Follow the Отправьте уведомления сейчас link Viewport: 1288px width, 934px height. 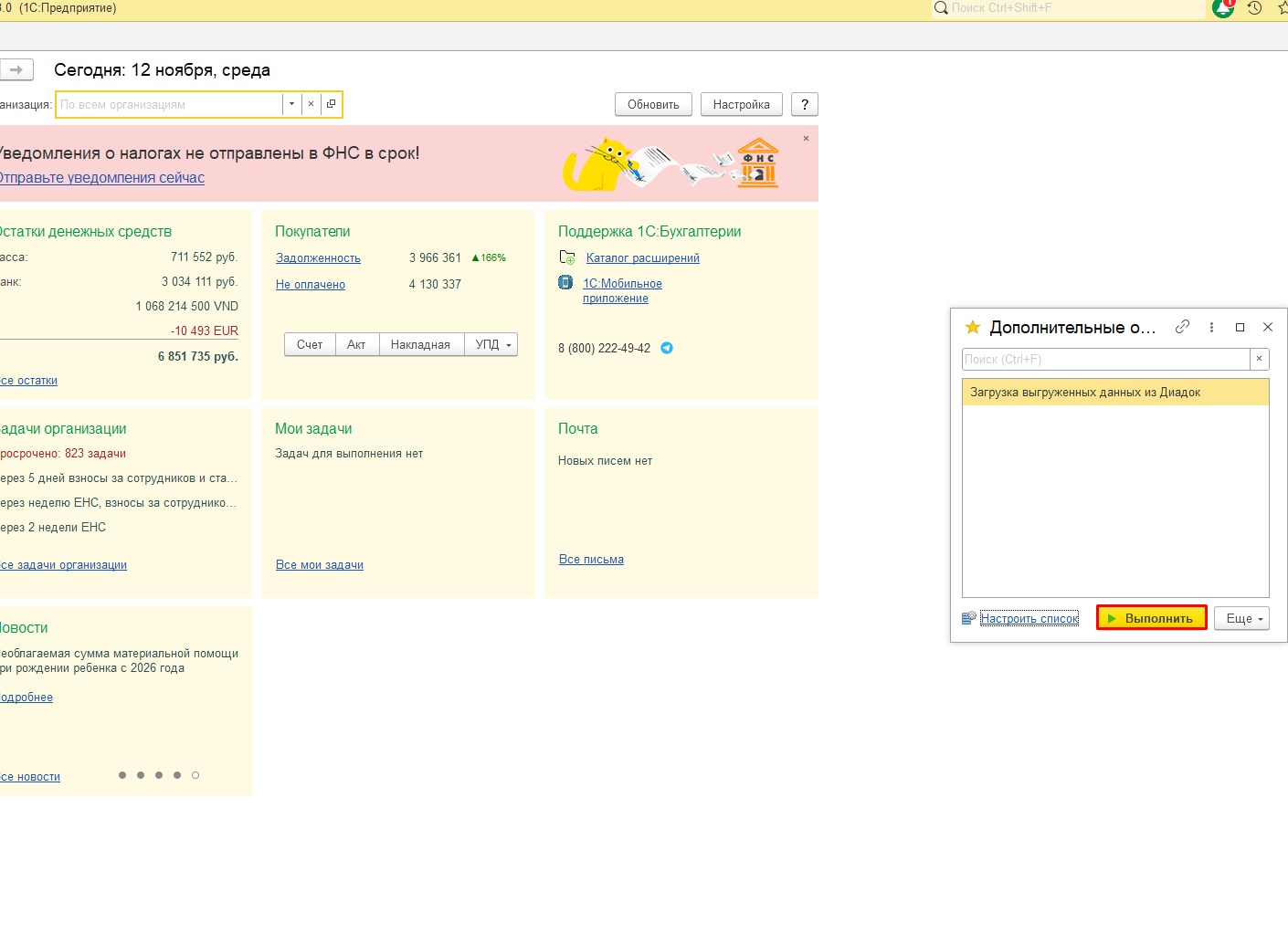[101, 178]
